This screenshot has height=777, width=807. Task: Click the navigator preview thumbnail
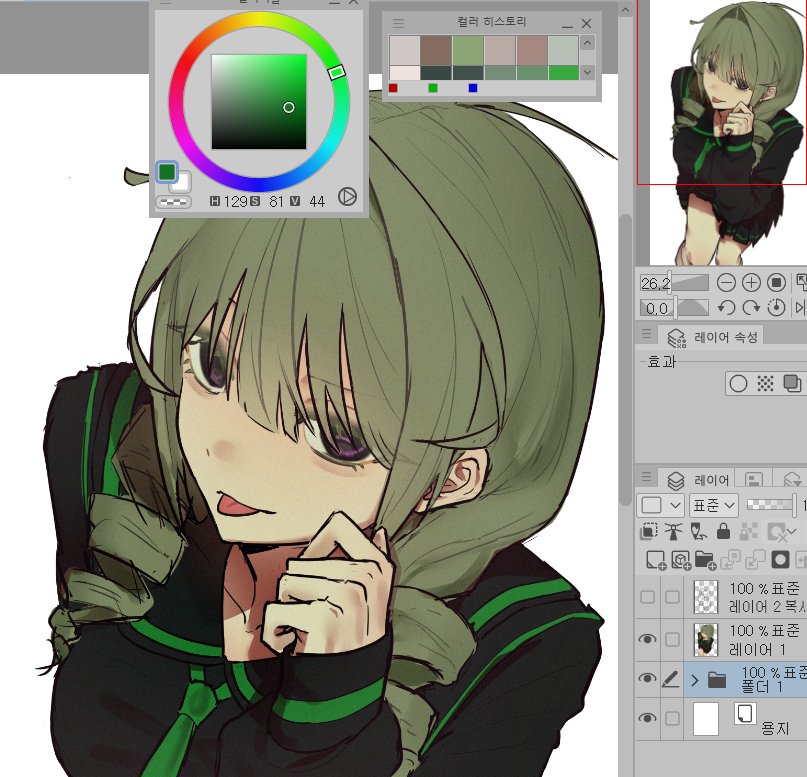[722, 132]
